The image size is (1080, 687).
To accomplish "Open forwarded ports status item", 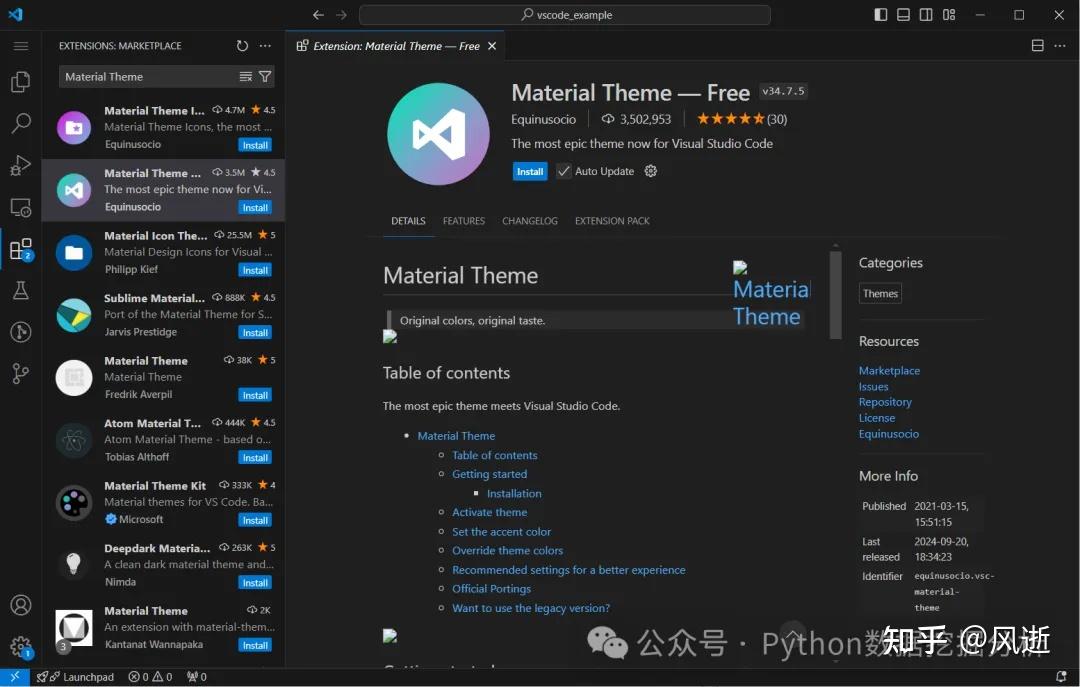I will click(x=196, y=677).
